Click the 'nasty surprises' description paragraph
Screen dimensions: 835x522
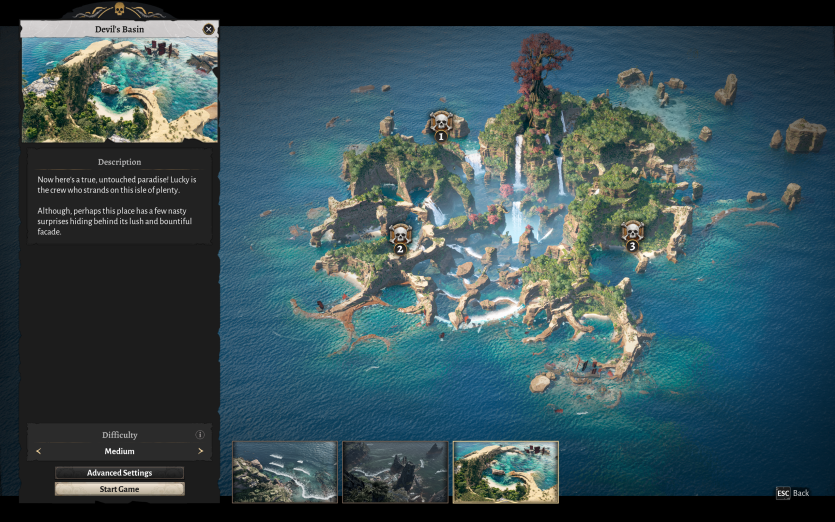coord(114,221)
